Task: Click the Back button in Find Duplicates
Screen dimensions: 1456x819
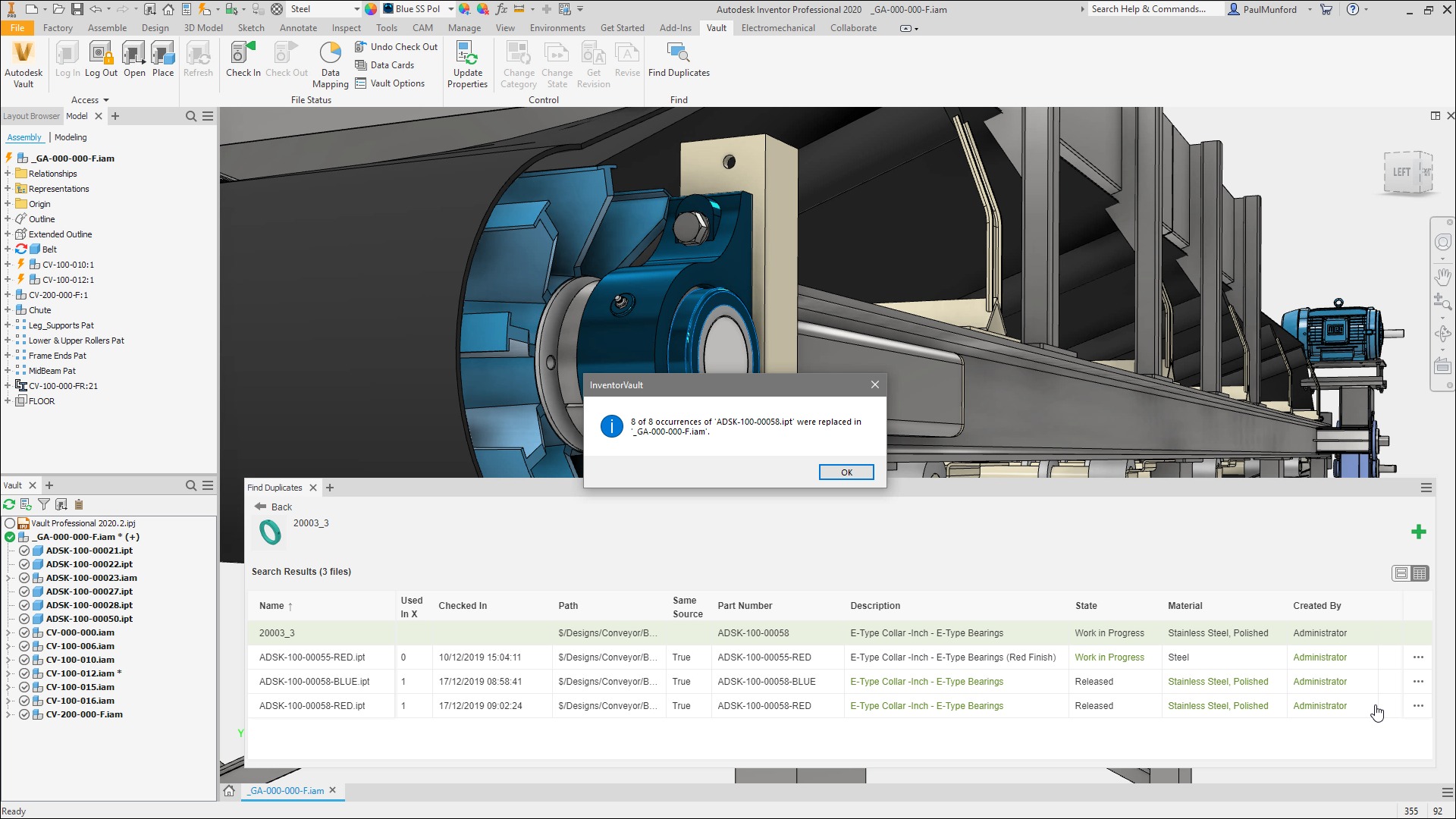Action: [274, 507]
